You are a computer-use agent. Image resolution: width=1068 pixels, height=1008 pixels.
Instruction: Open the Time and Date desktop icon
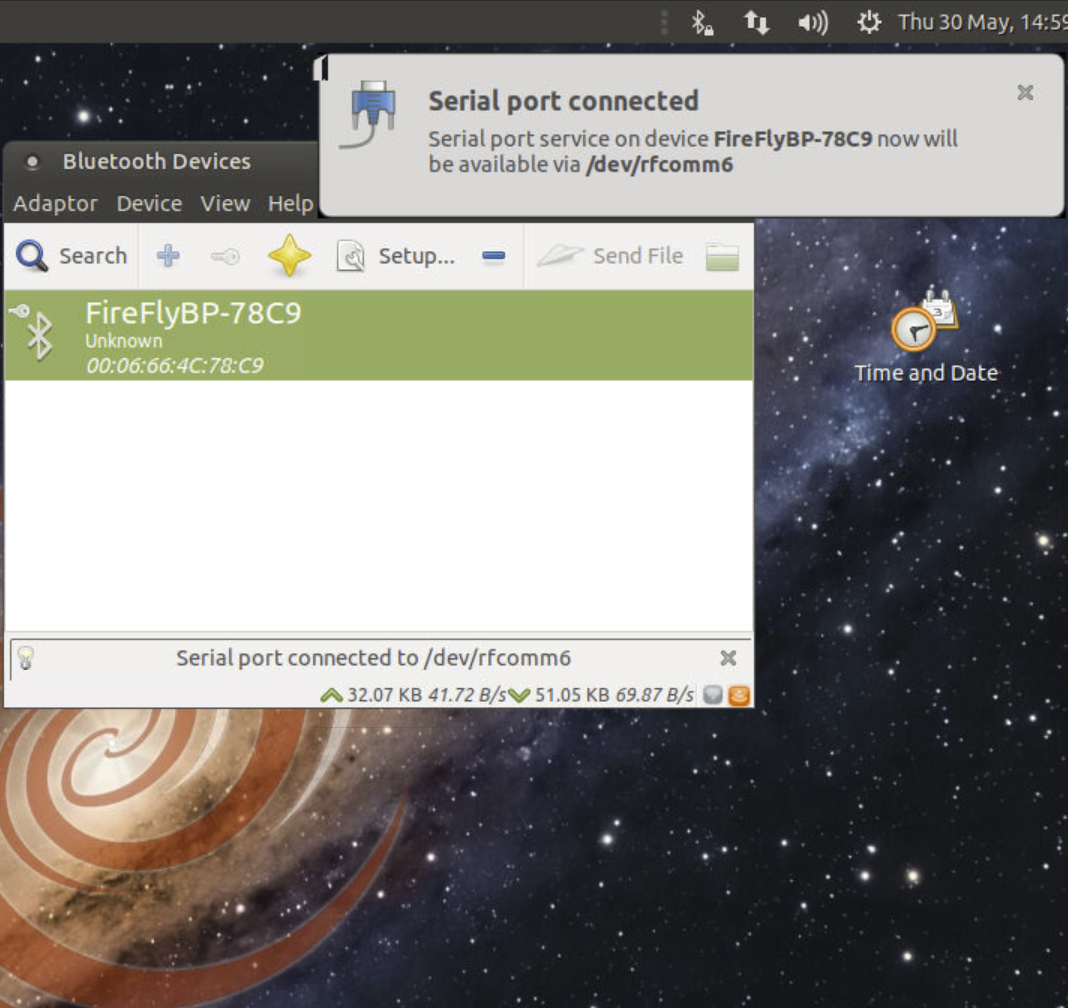[x=926, y=336]
